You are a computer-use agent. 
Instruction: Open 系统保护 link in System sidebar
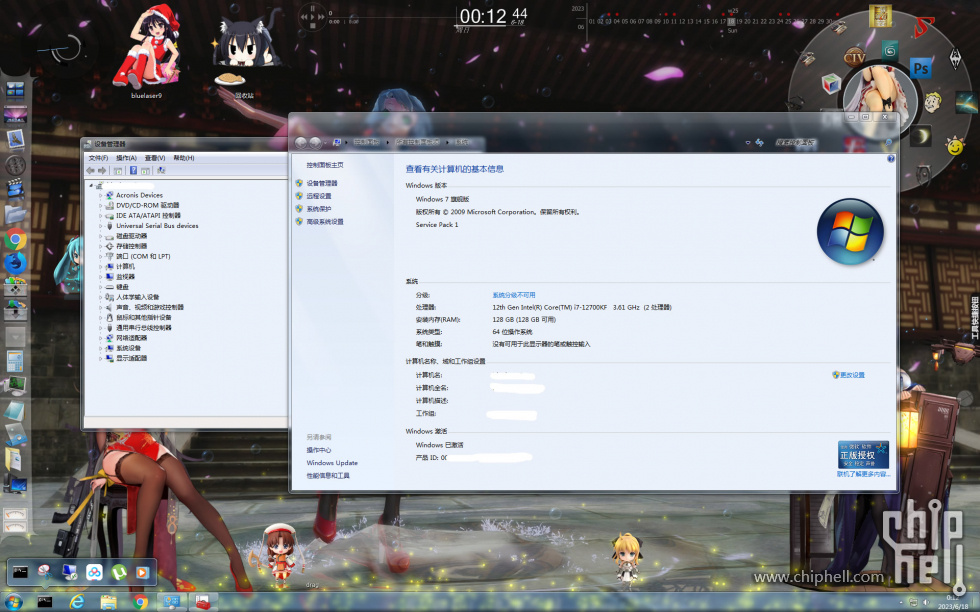(x=319, y=209)
